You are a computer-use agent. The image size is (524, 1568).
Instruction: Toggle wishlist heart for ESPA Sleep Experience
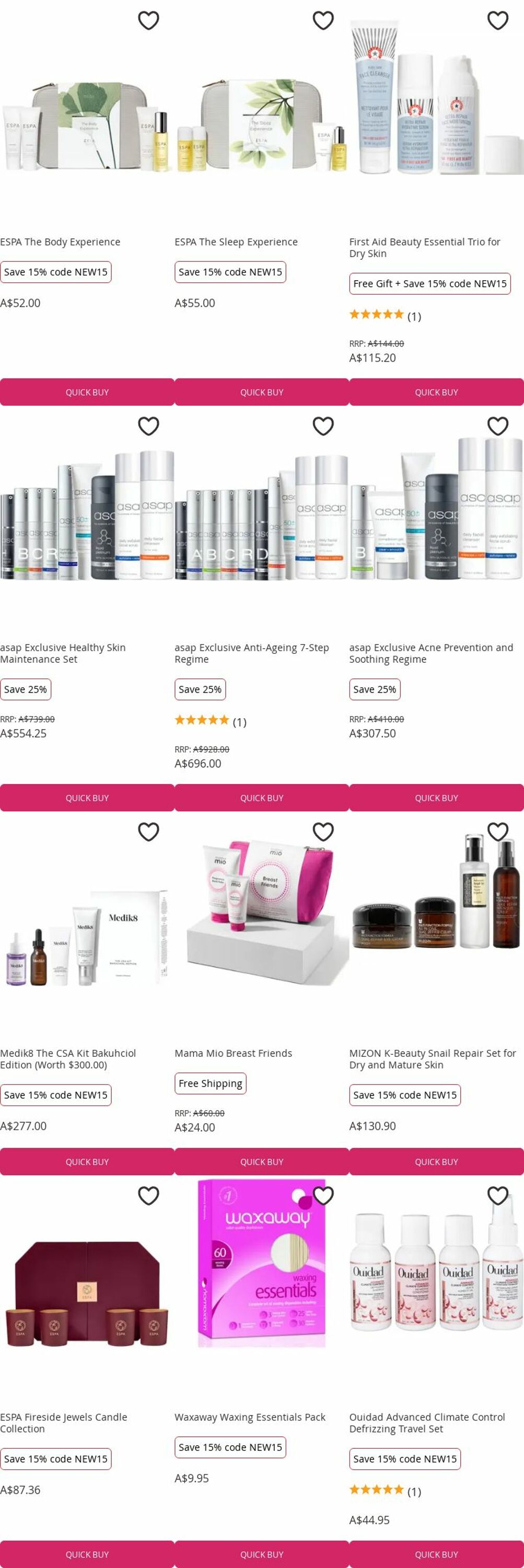(x=323, y=21)
